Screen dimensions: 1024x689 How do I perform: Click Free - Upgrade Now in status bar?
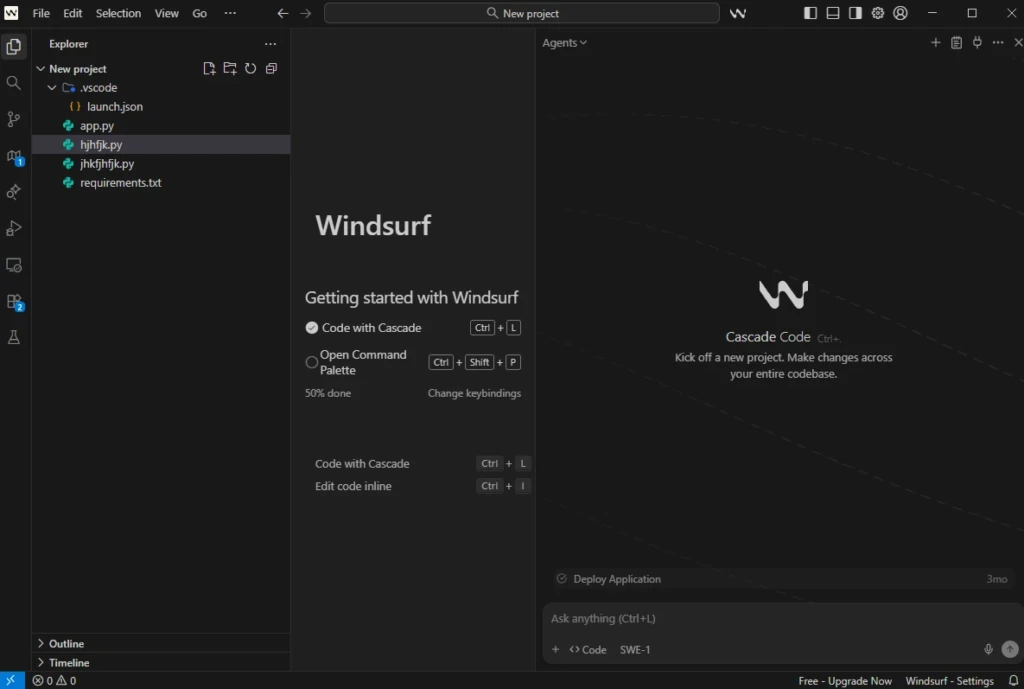click(x=845, y=681)
